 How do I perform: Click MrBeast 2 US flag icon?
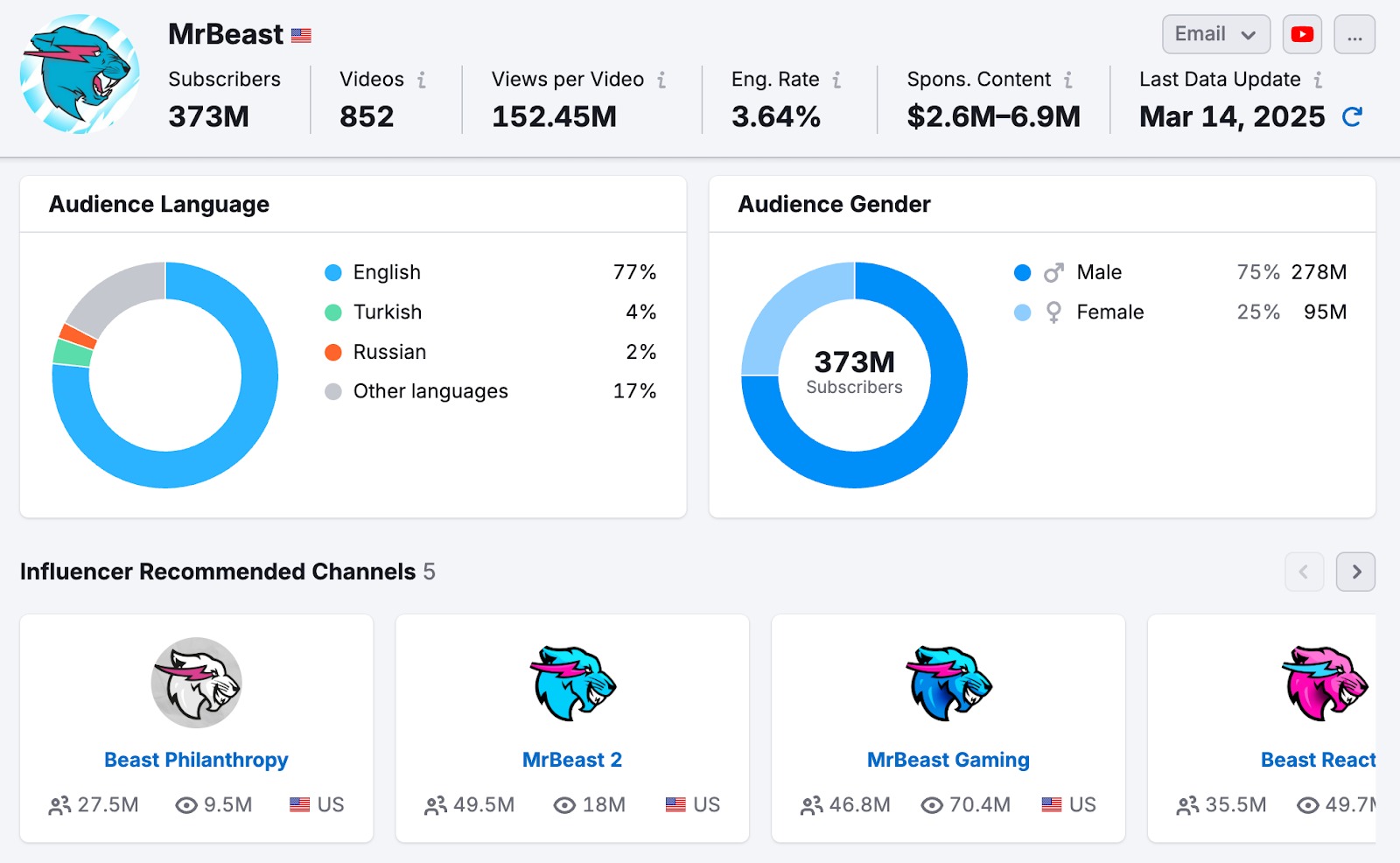coord(675,804)
